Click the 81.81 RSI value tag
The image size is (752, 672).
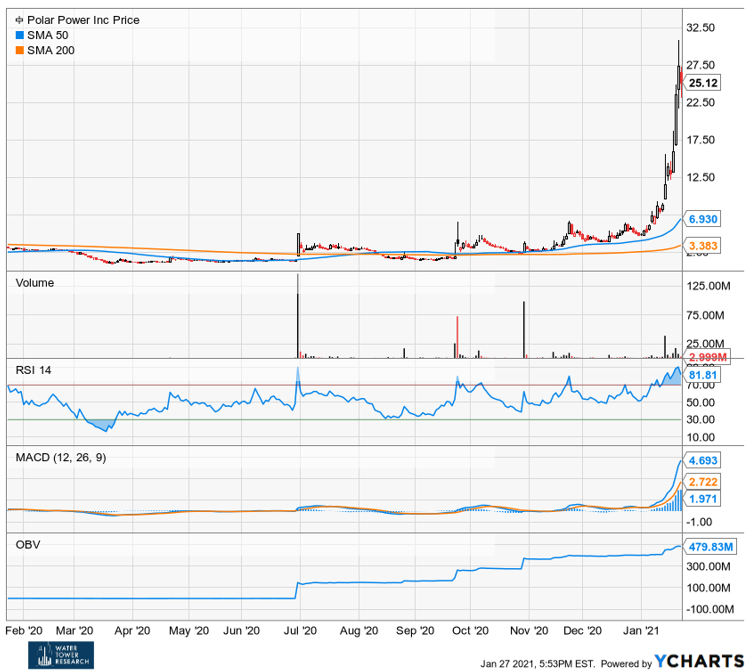click(x=702, y=375)
